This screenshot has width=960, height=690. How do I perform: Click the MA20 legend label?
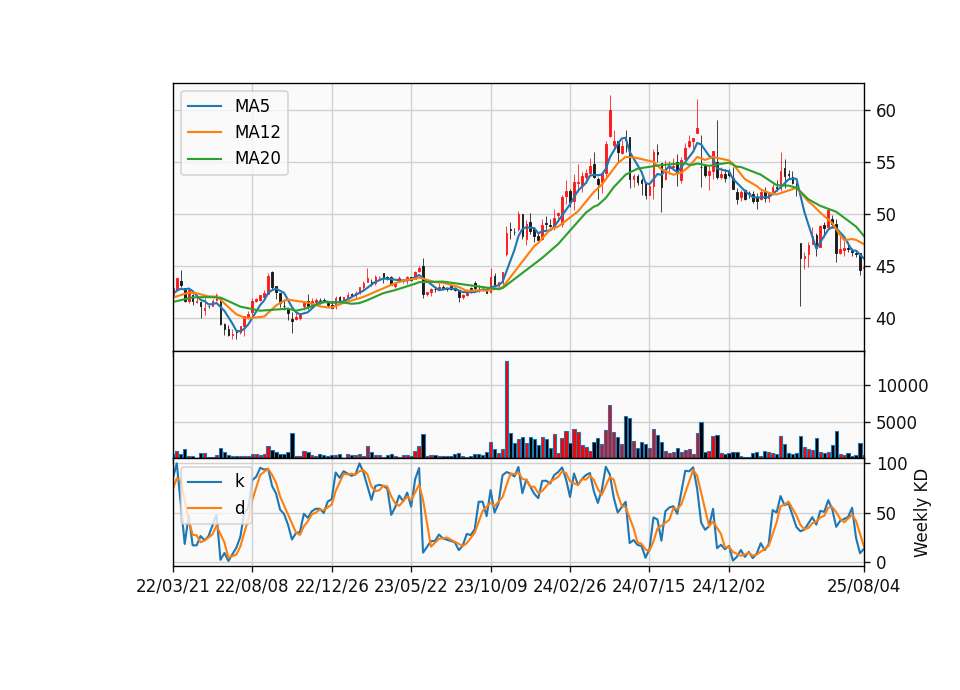pyautogui.click(x=257, y=158)
